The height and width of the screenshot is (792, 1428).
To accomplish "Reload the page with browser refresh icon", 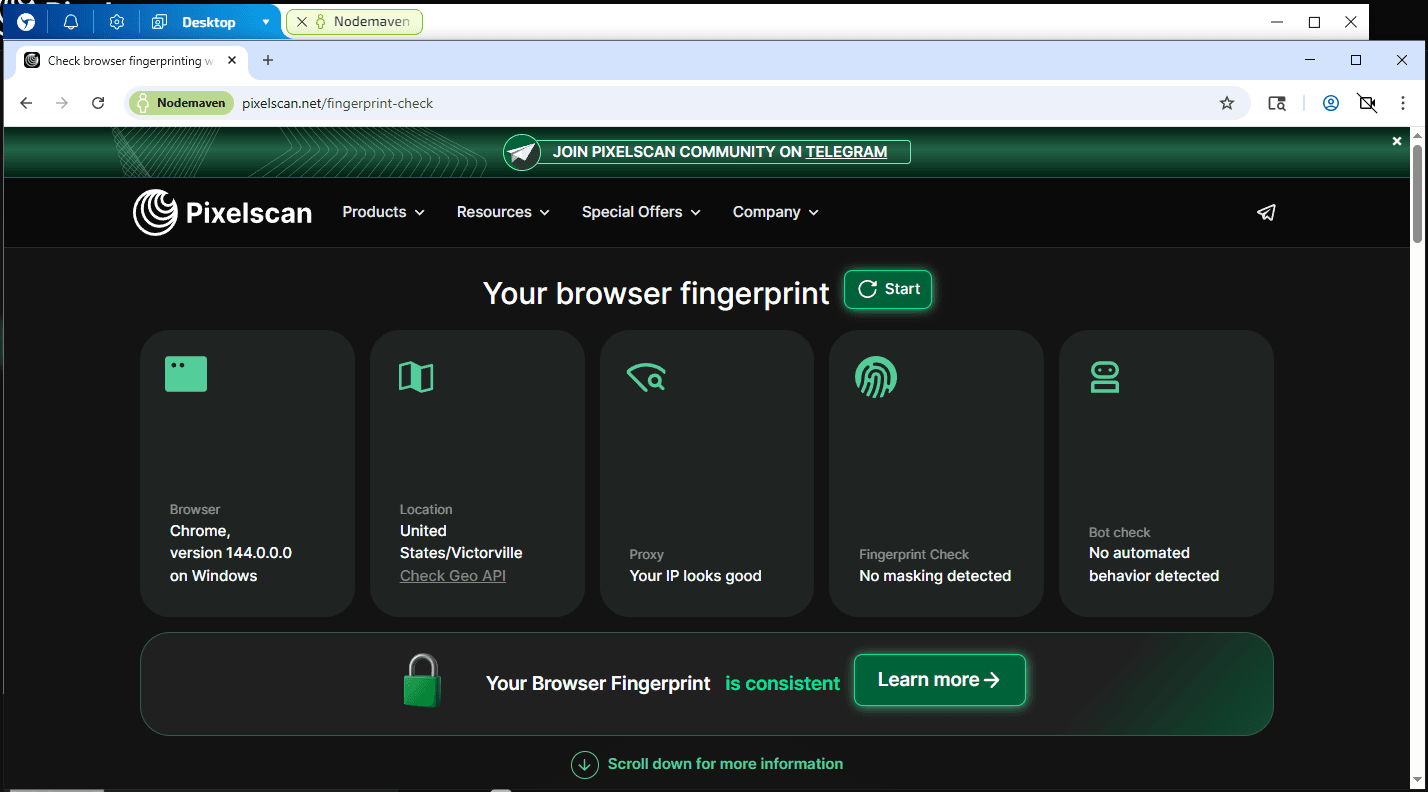I will (98, 103).
